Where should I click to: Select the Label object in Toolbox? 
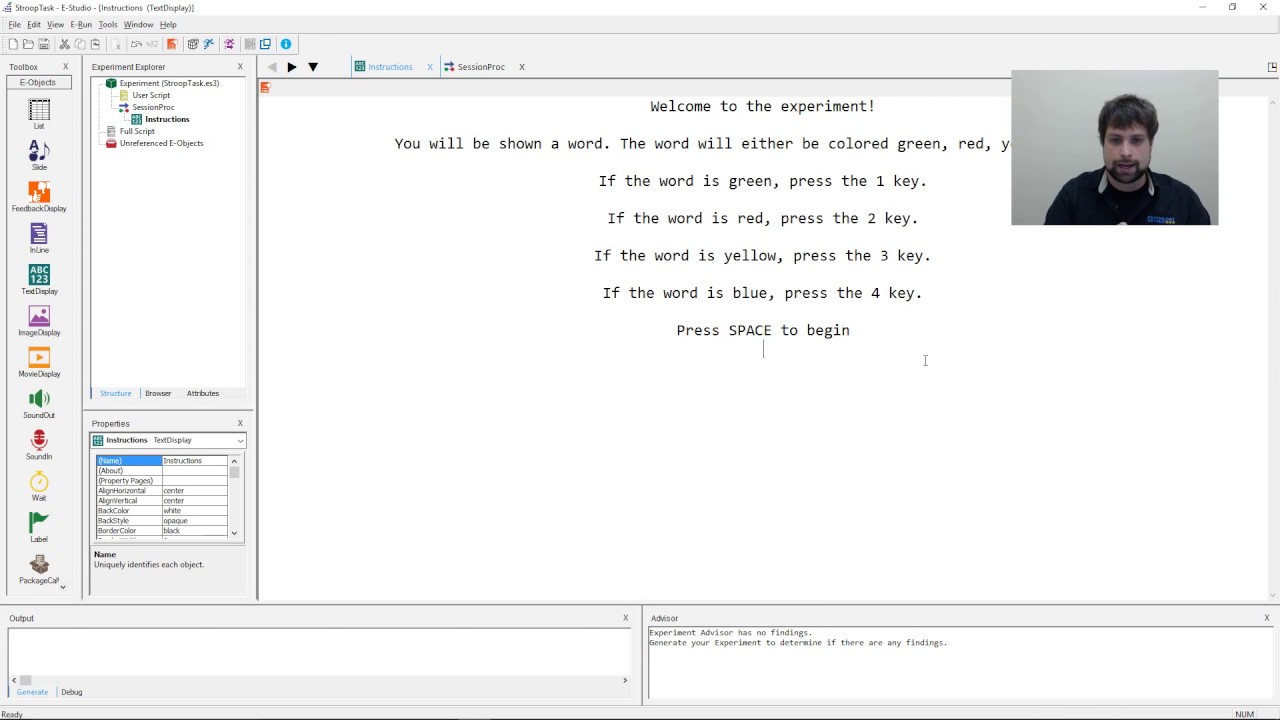coord(39,527)
